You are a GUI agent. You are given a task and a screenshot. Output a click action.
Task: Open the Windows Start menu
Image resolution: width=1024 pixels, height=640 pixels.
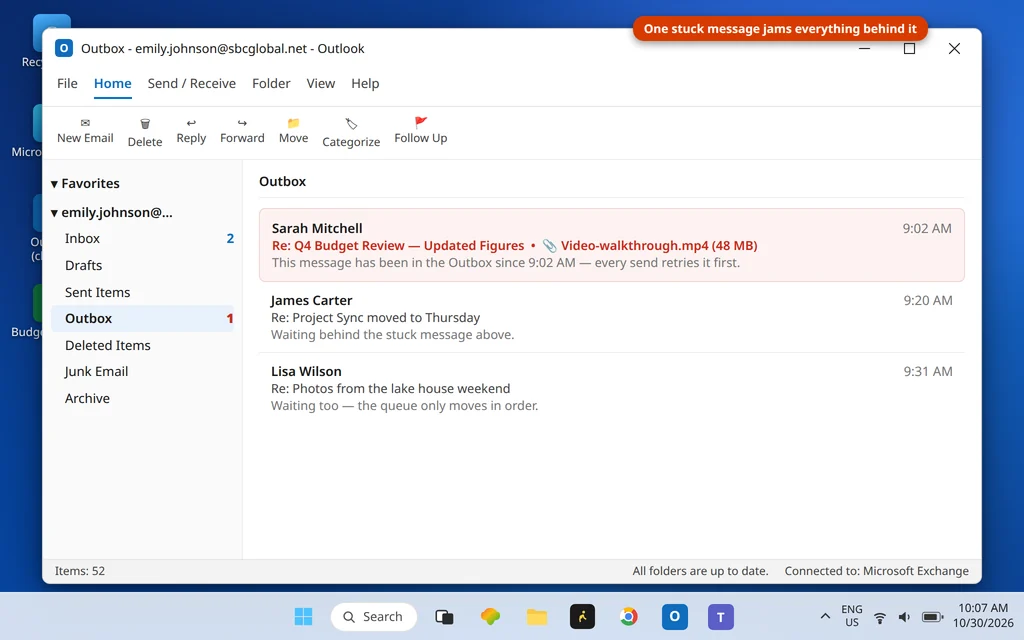click(303, 616)
